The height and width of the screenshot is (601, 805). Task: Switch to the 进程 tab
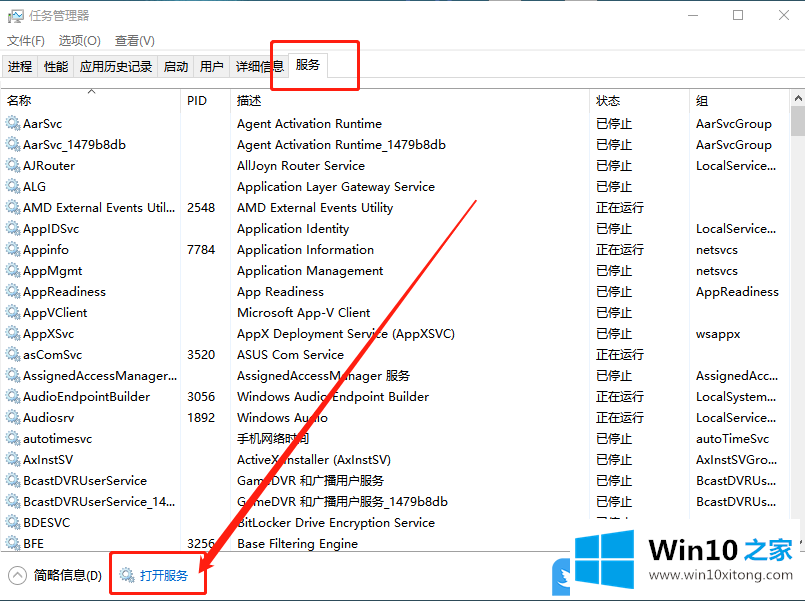[x=20, y=67]
